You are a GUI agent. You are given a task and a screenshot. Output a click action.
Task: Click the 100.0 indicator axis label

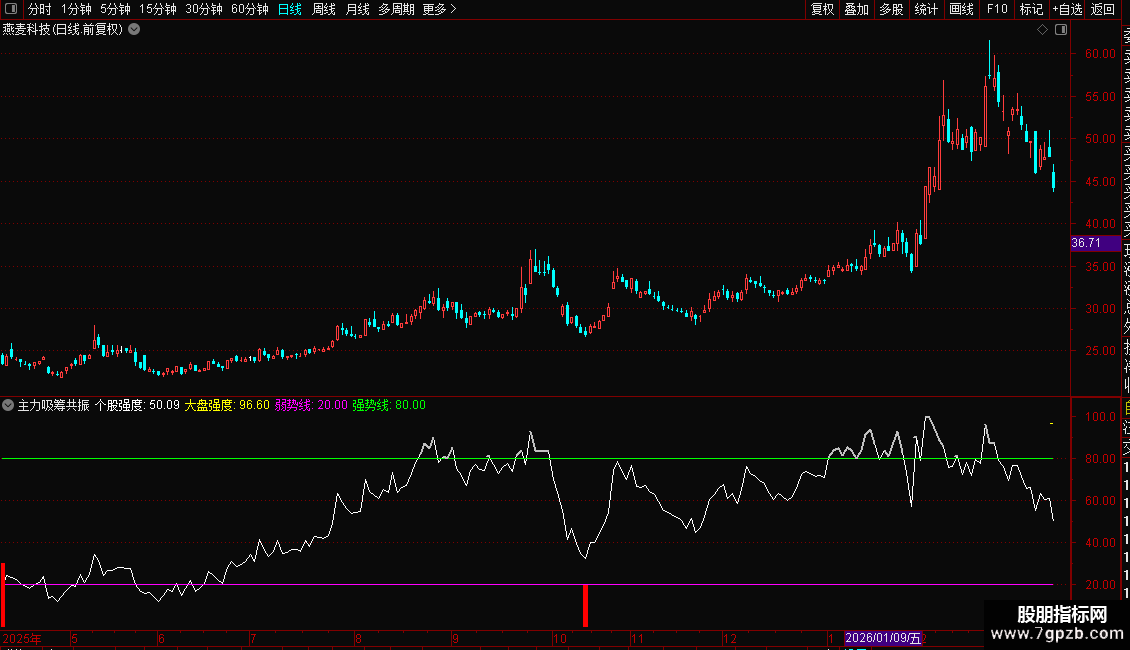(x=1100, y=417)
